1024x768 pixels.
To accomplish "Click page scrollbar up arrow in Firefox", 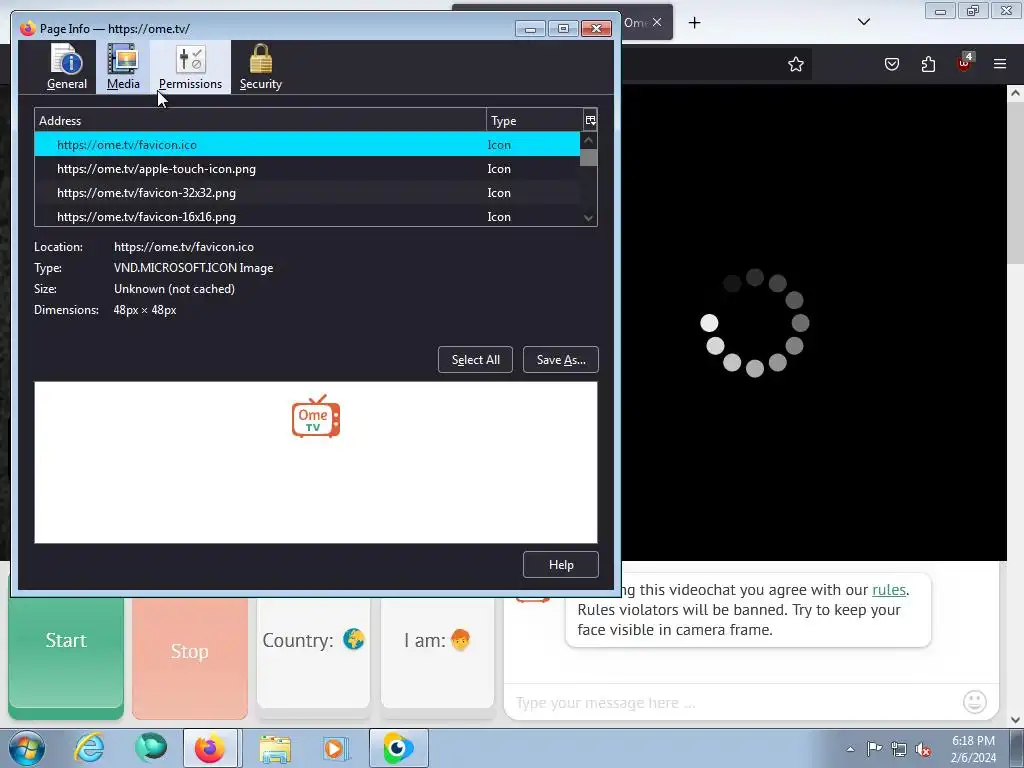I will (x=1016, y=93).
